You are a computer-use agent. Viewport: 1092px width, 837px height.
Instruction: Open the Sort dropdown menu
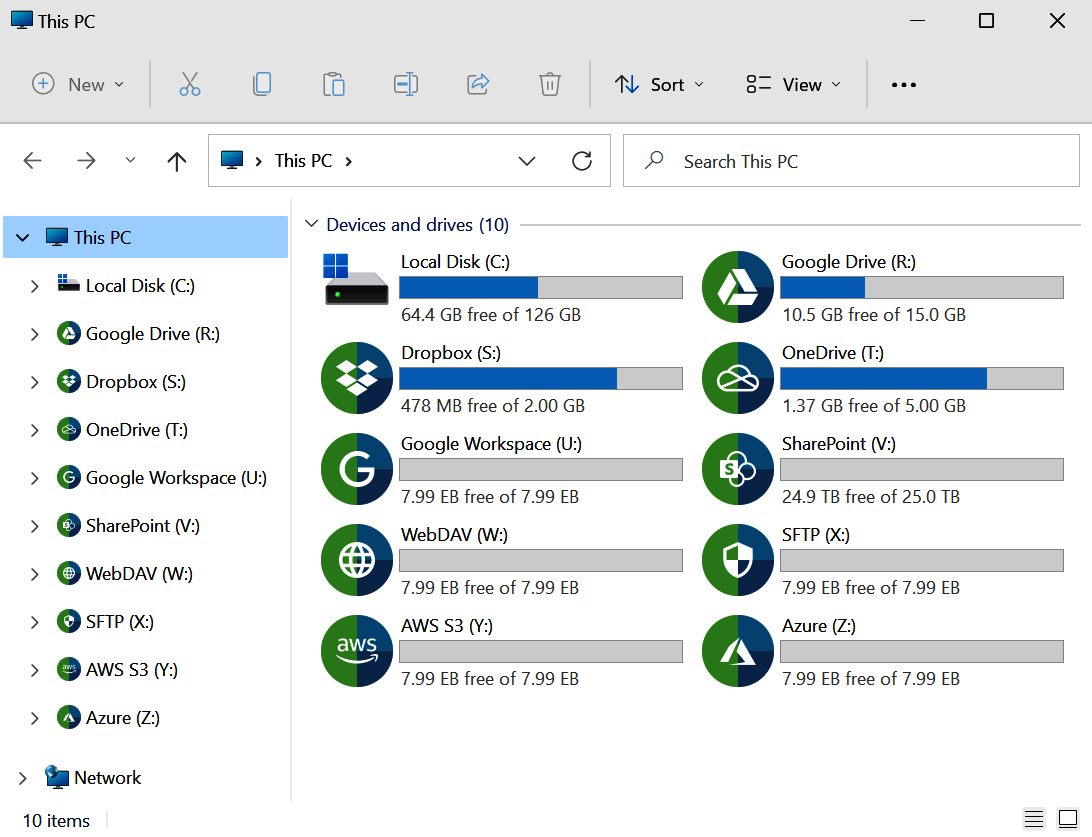659,84
